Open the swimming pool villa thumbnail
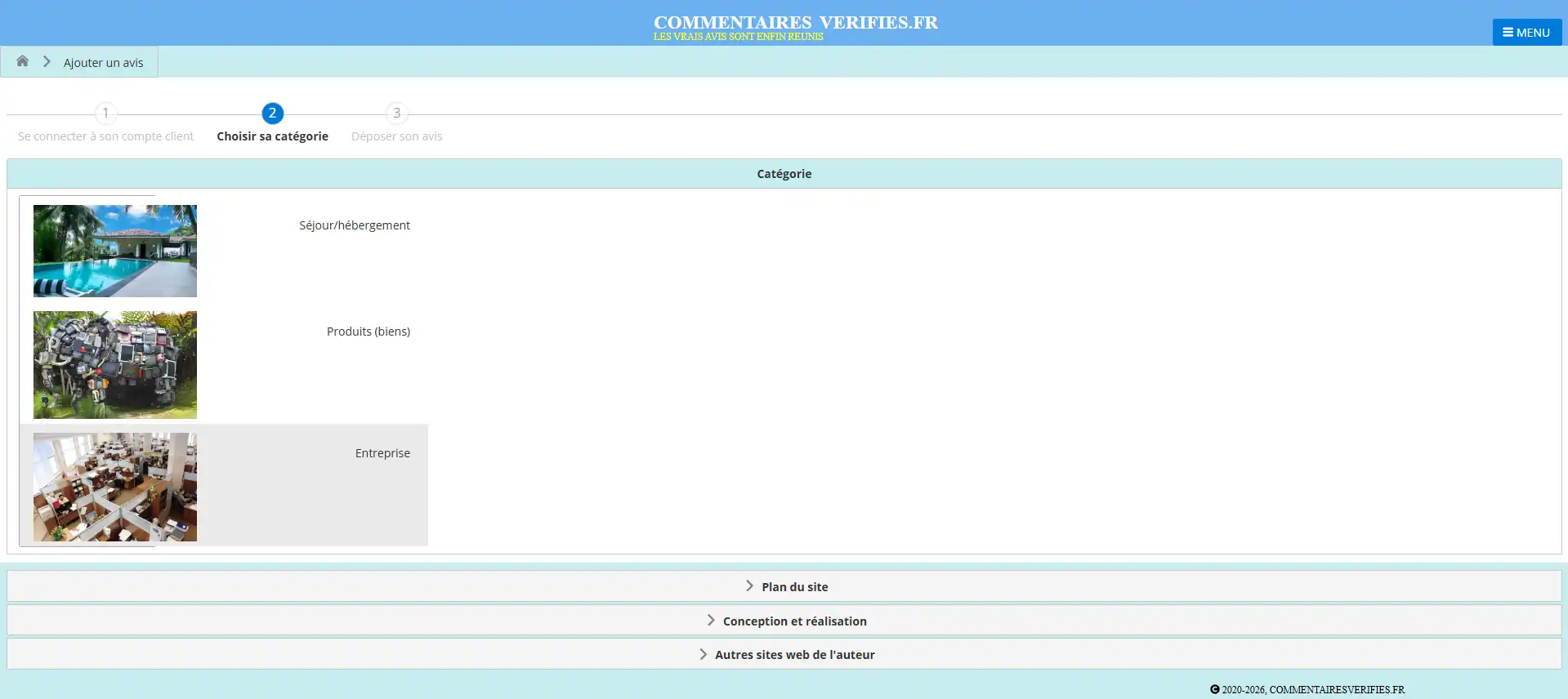 coord(115,251)
